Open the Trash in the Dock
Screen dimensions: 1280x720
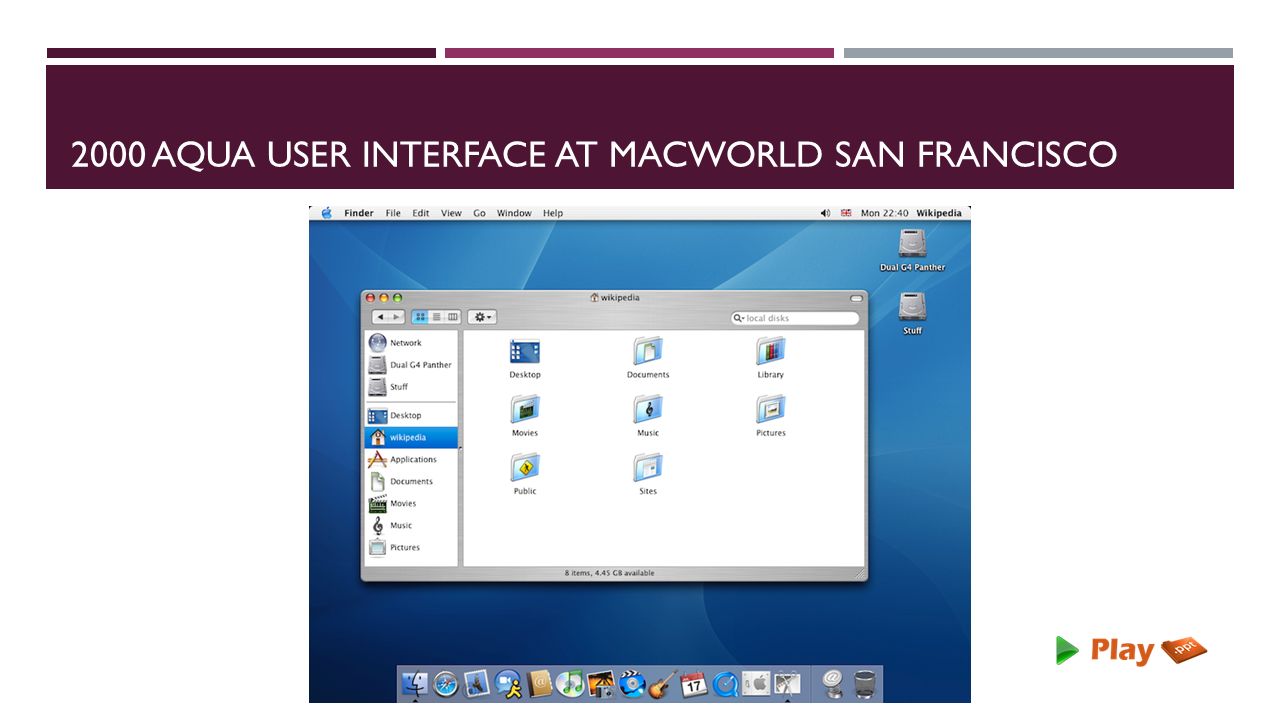pos(865,684)
